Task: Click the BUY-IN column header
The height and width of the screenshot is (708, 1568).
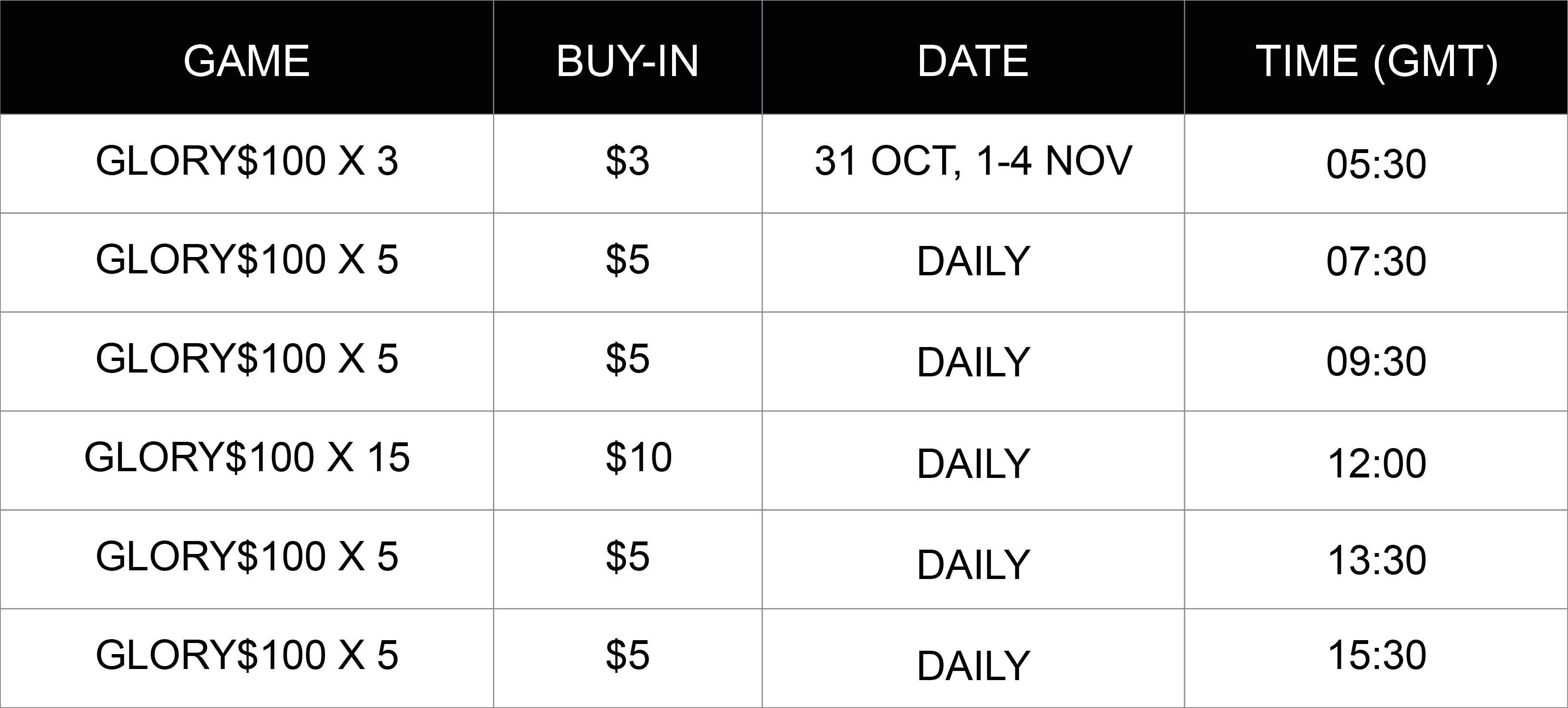Action: coord(628,57)
